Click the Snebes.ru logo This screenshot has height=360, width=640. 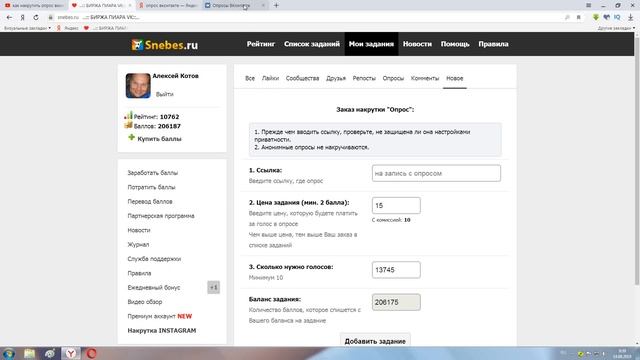pyautogui.click(x=164, y=44)
